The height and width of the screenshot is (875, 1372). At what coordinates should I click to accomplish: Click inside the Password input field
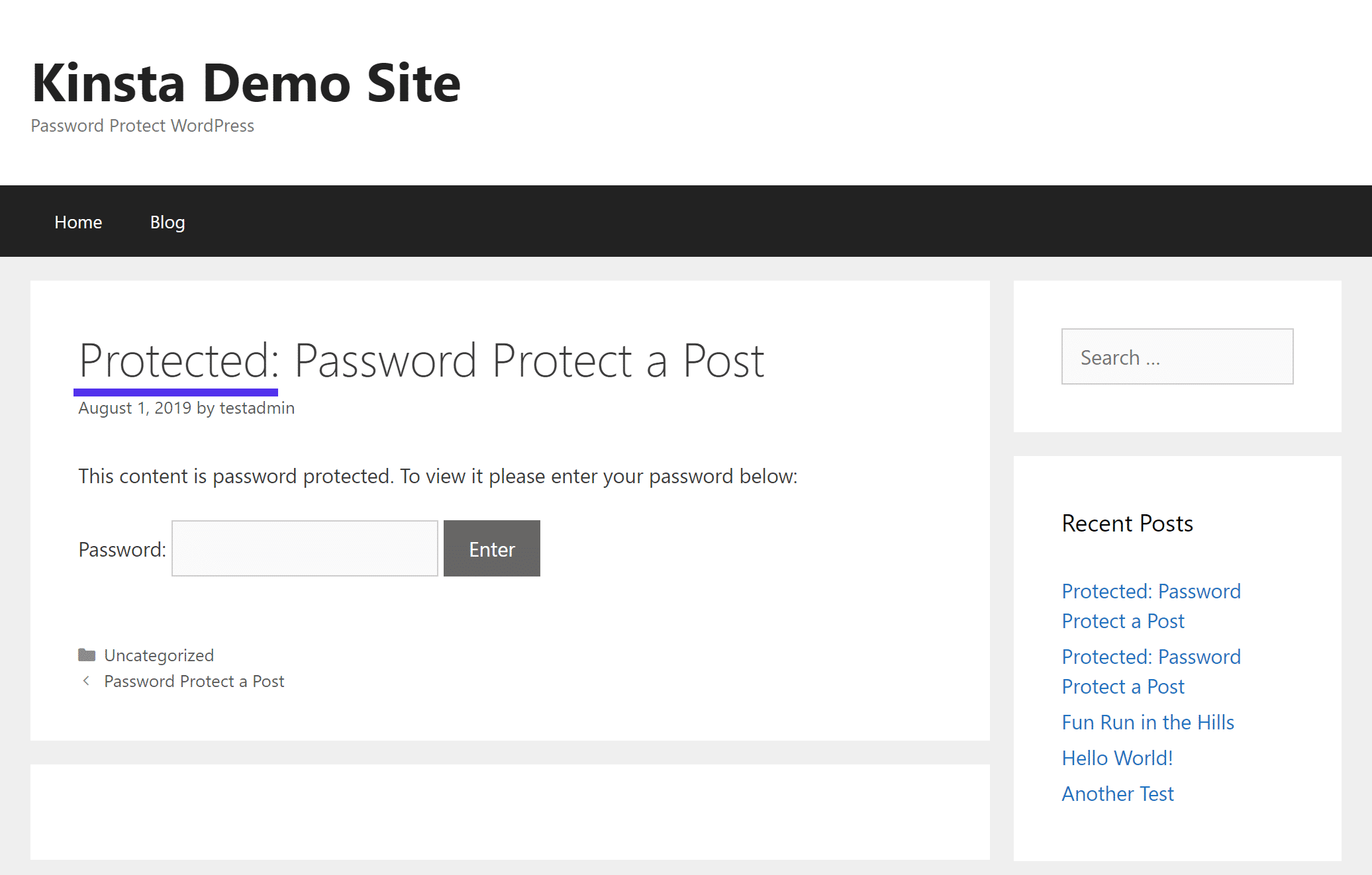click(x=305, y=548)
